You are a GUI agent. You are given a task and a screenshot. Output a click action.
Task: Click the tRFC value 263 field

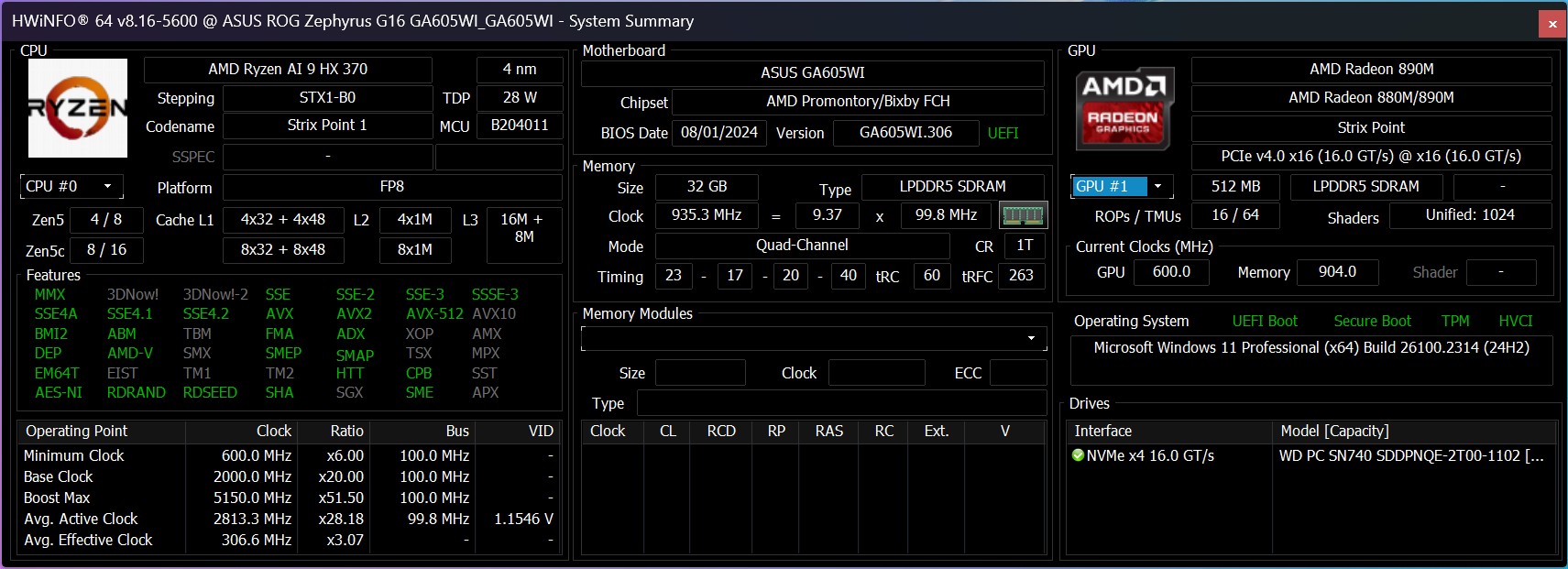1021,276
